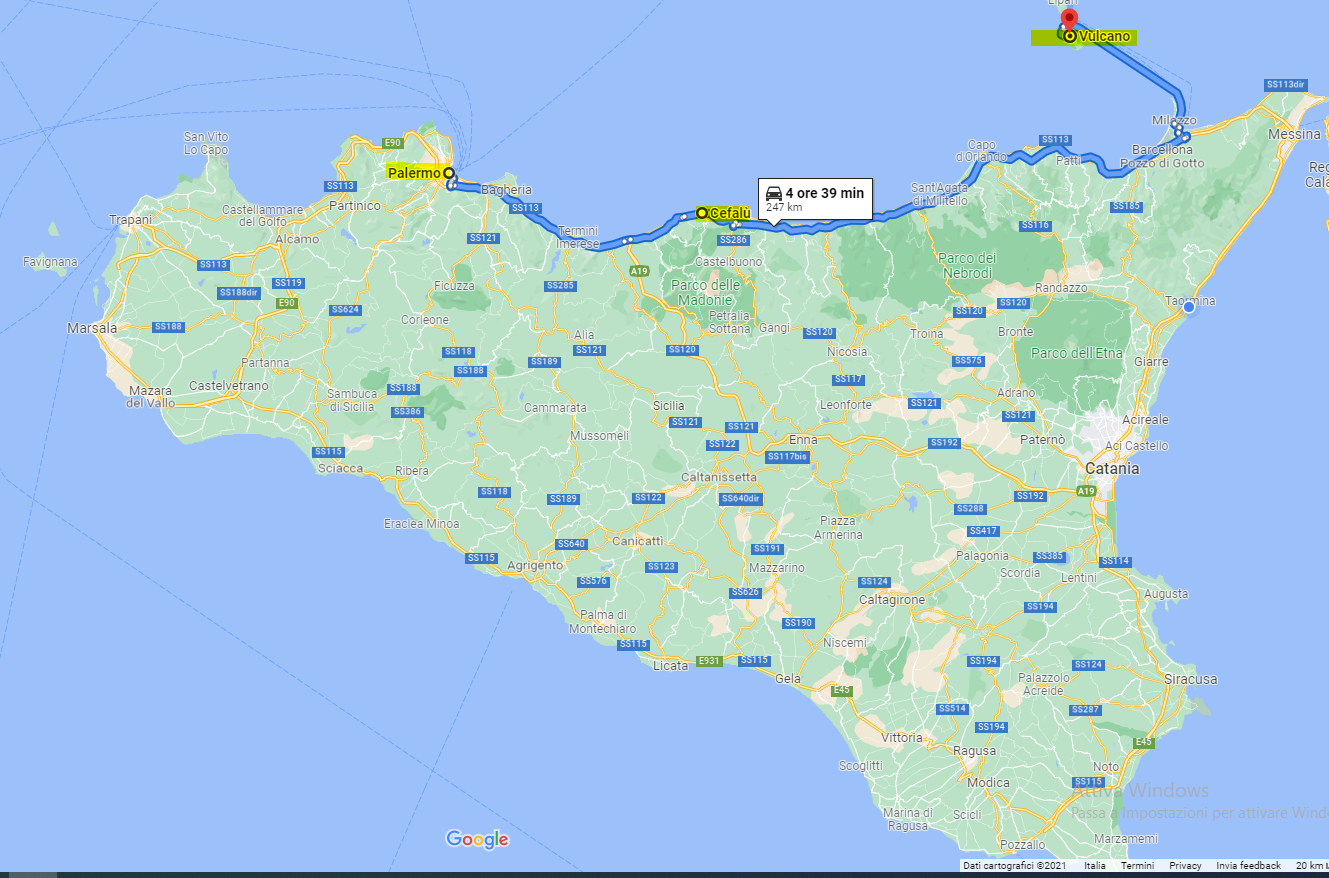The width and height of the screenshot is (1329, 878).
Task: Click the Siracusa city label
Action: click(1191, 679)
